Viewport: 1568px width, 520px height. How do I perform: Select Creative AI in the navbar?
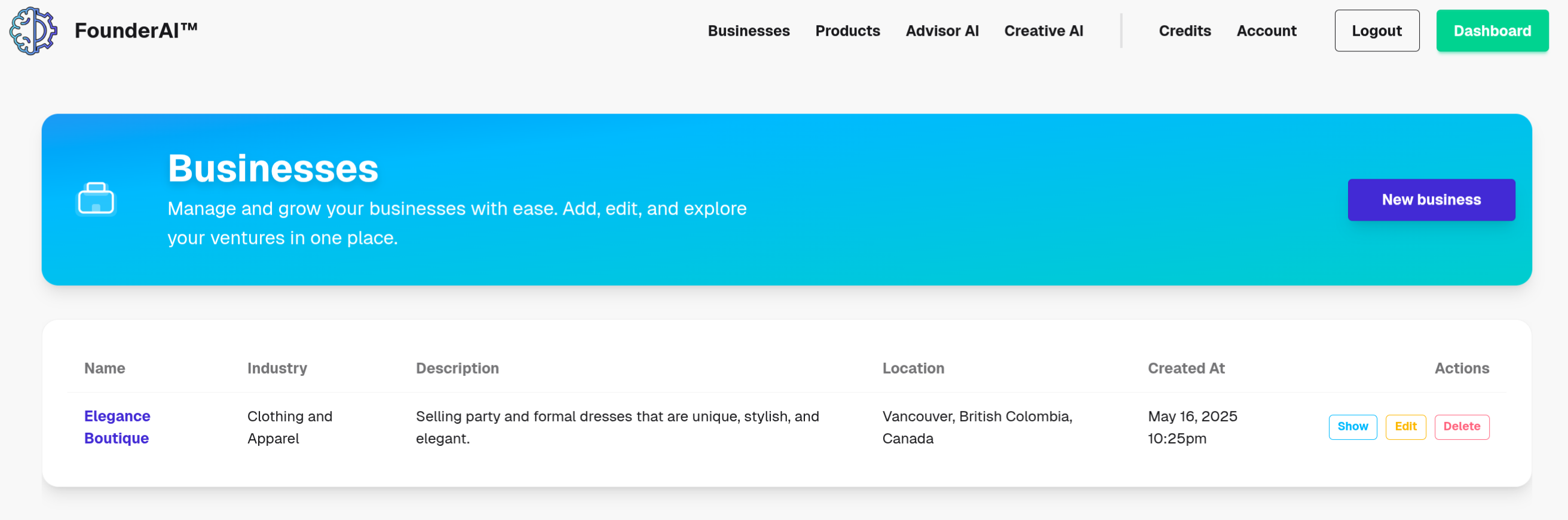tap(1043, 30)
